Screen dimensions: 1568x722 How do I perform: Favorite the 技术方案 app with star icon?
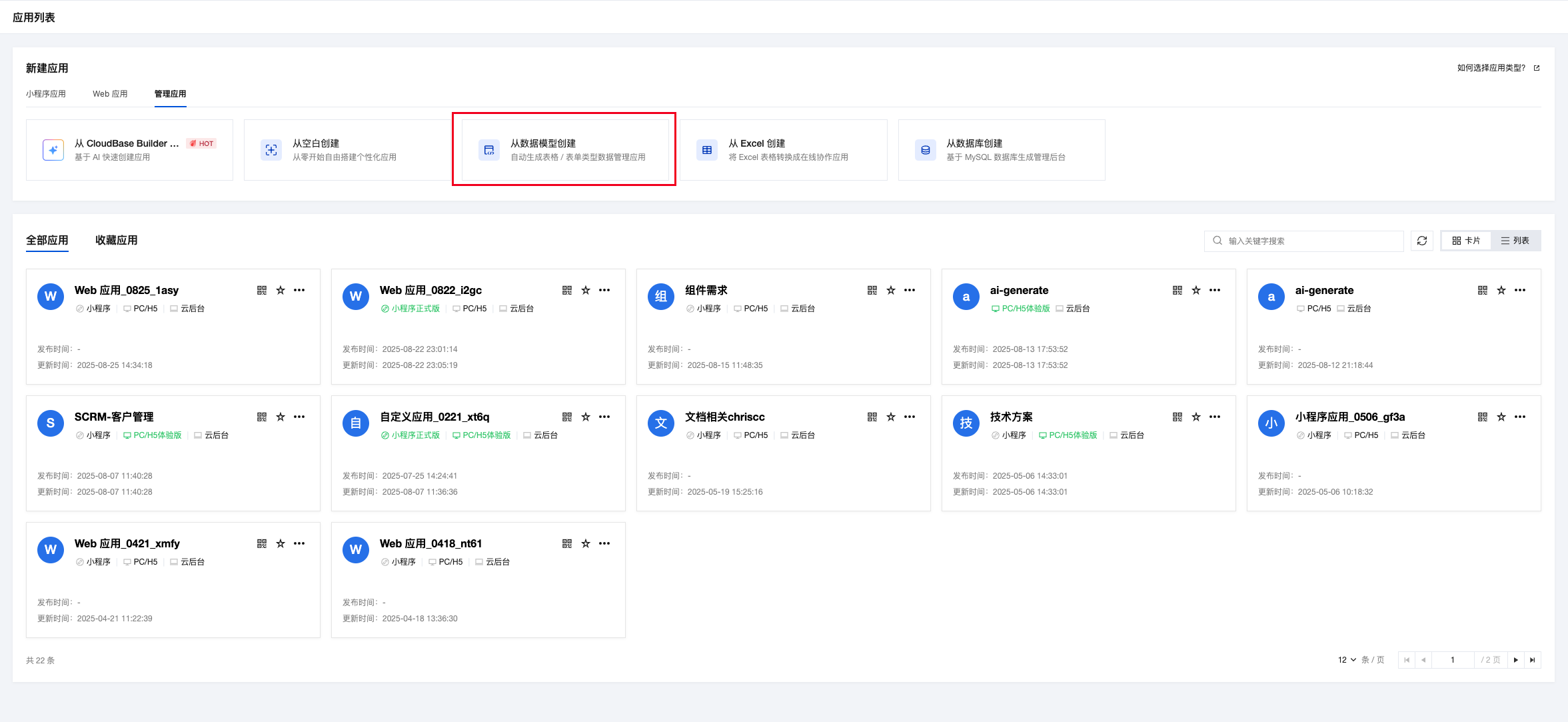click(1195, 417)
